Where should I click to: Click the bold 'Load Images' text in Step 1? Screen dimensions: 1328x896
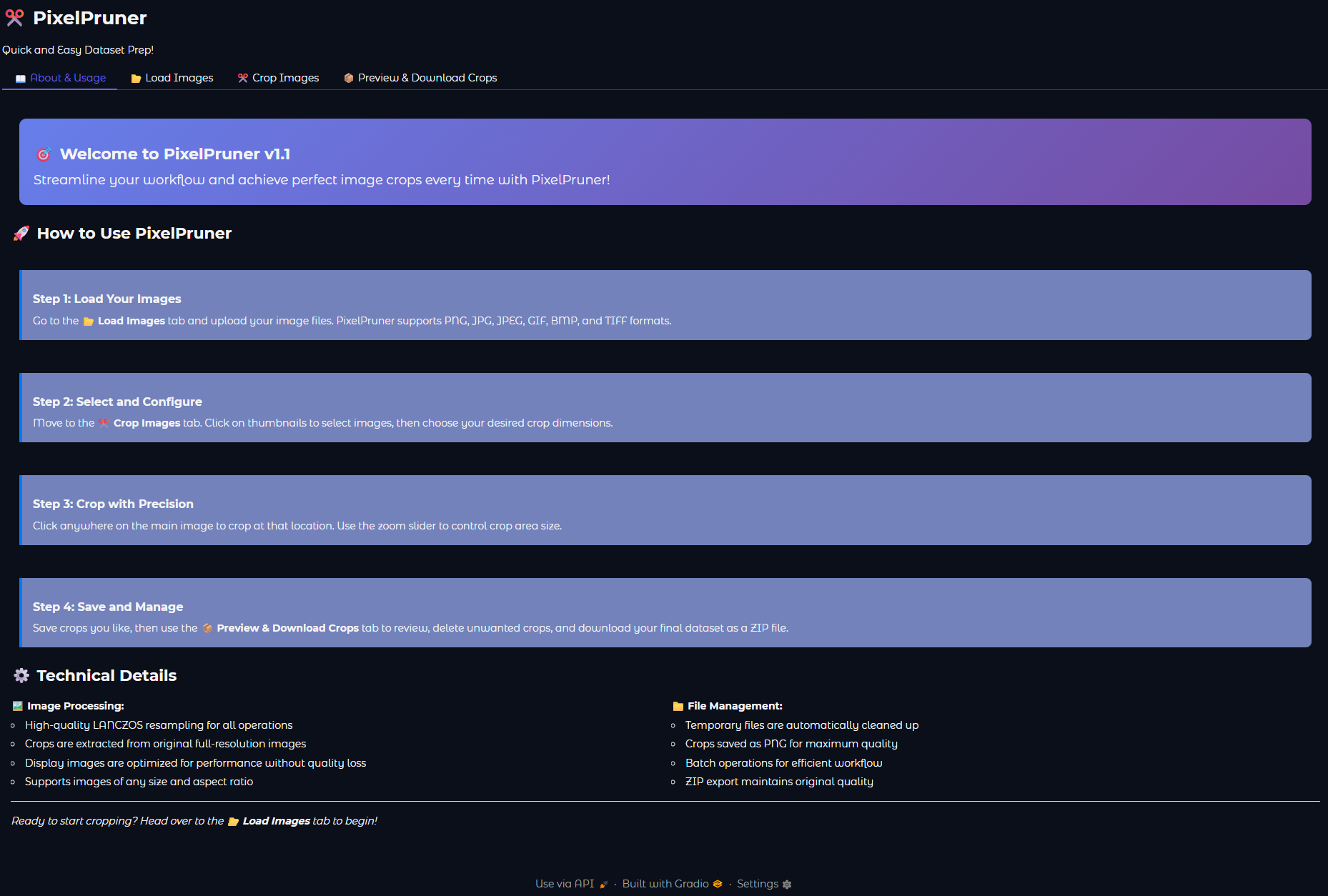tap(132, 321)
